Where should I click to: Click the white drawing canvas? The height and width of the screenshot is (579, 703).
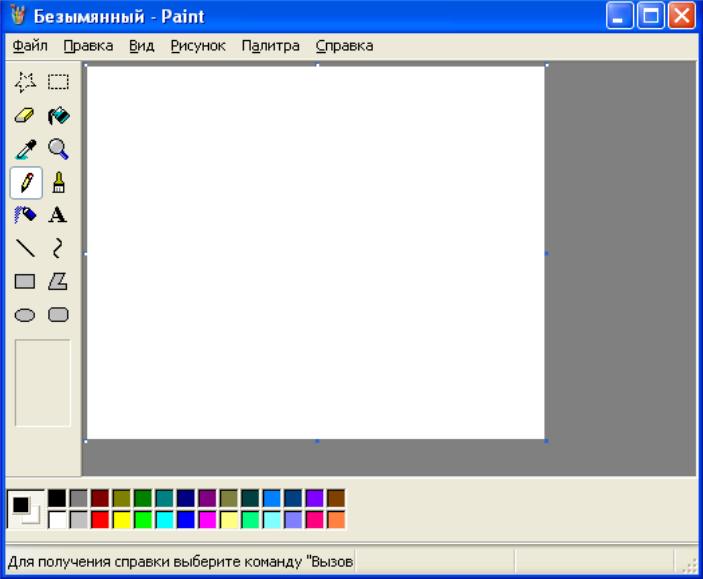click(316, 253)
